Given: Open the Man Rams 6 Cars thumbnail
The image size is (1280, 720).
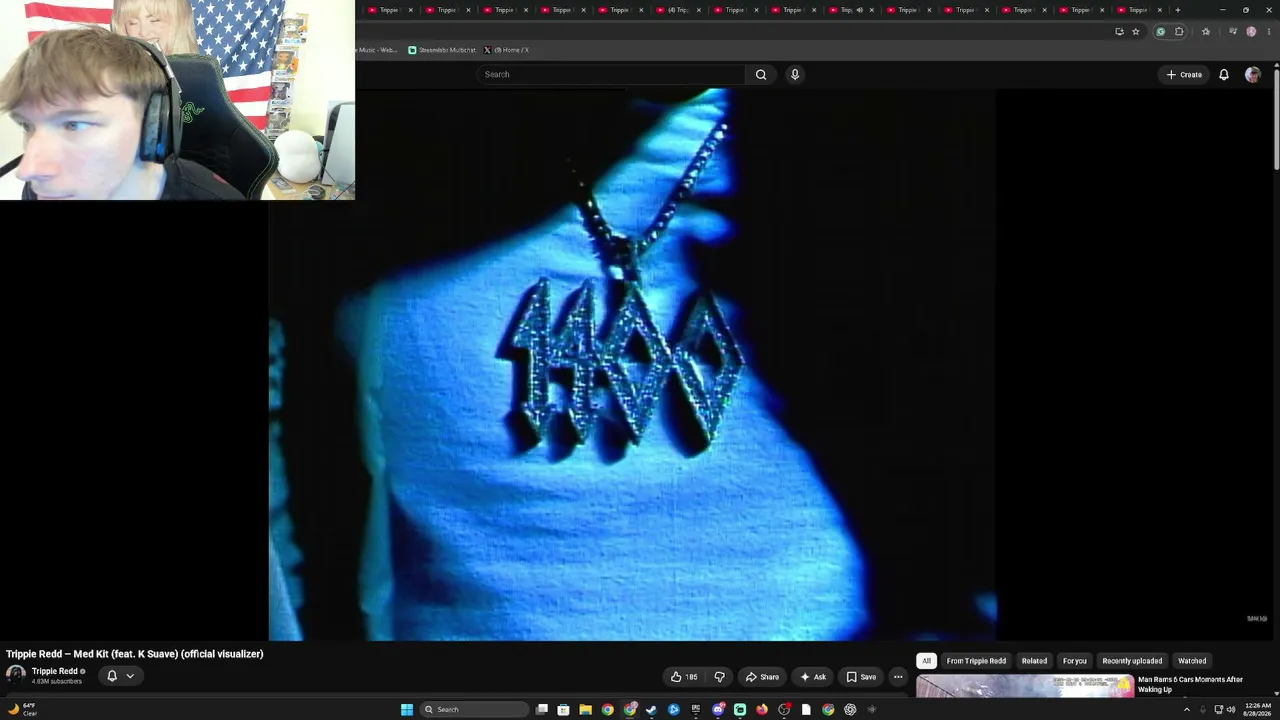Looking at the screenshot, I should point(1025,686).
